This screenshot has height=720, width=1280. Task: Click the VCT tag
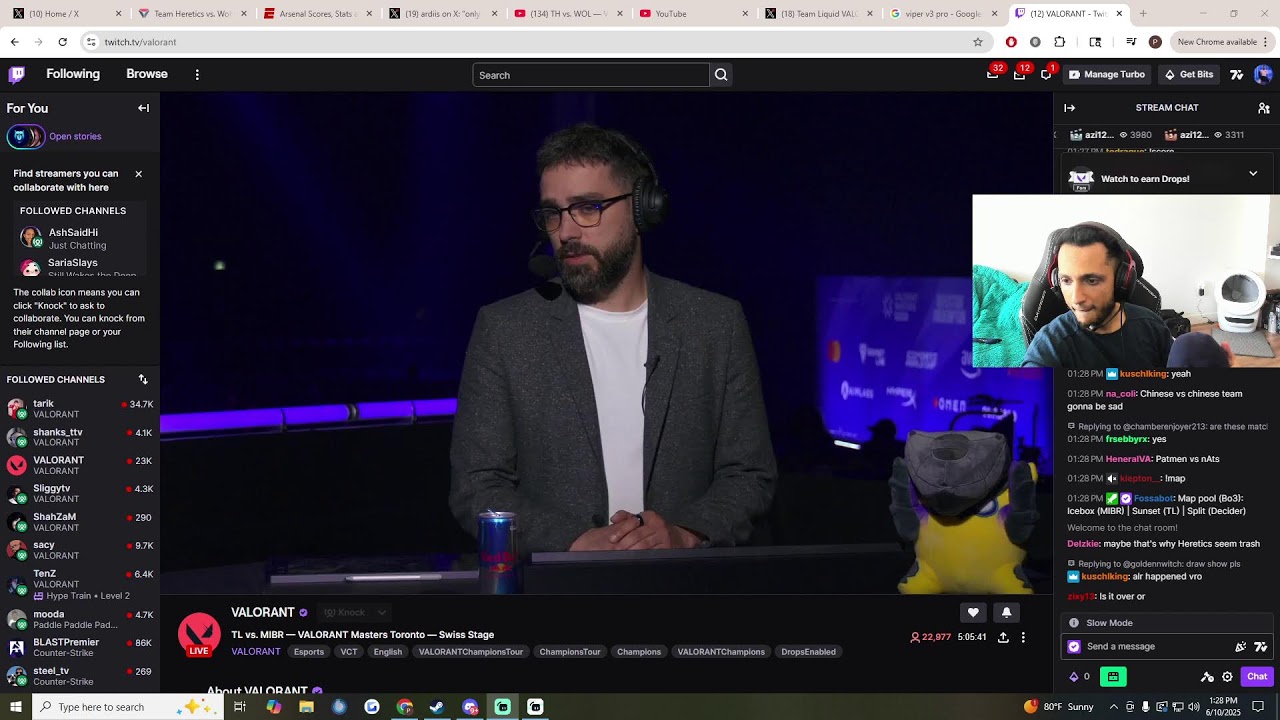tap(349, 652)
